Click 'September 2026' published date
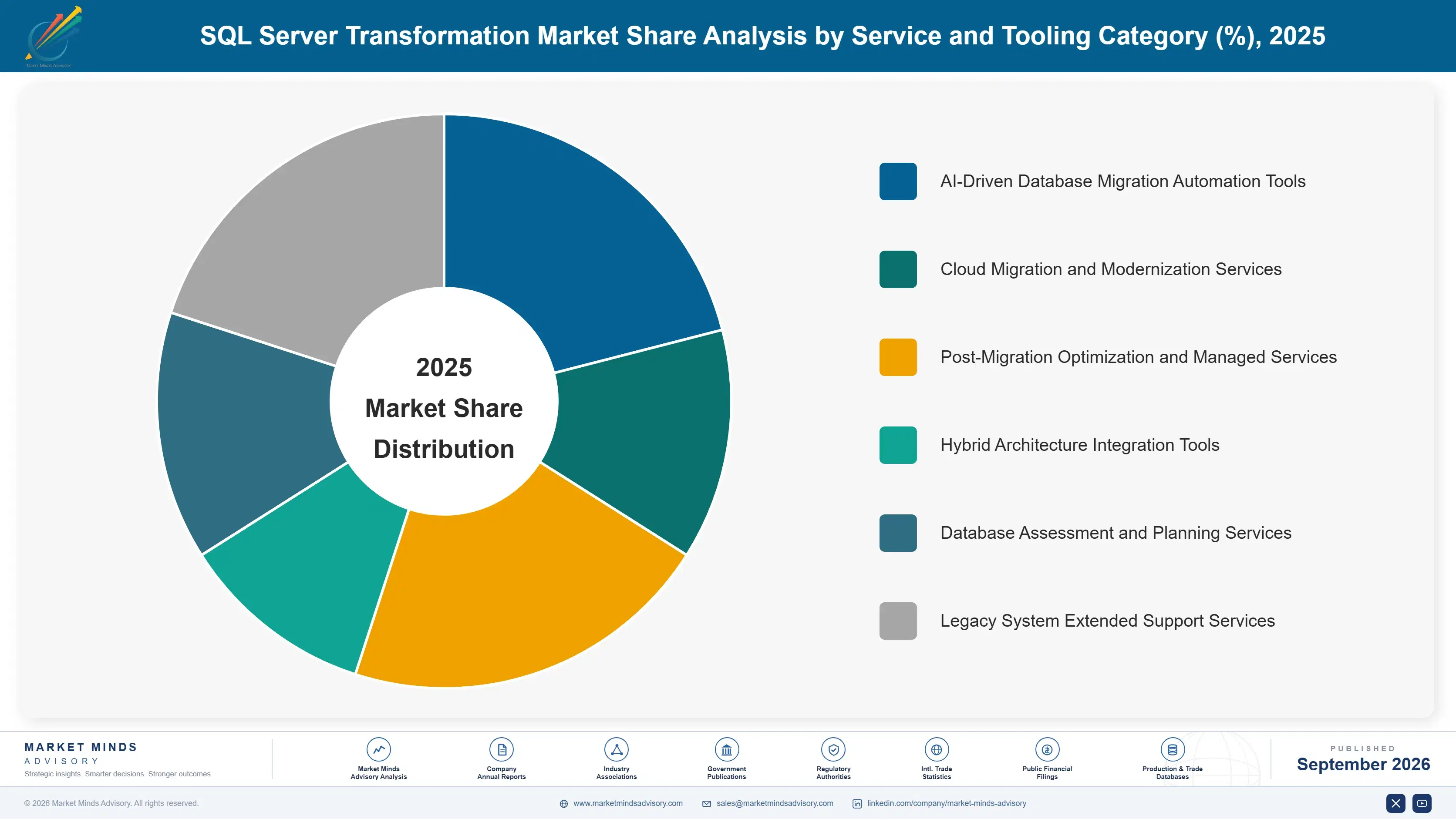The height and width of the screenshot is (819, 1456). pos(1363,764)
